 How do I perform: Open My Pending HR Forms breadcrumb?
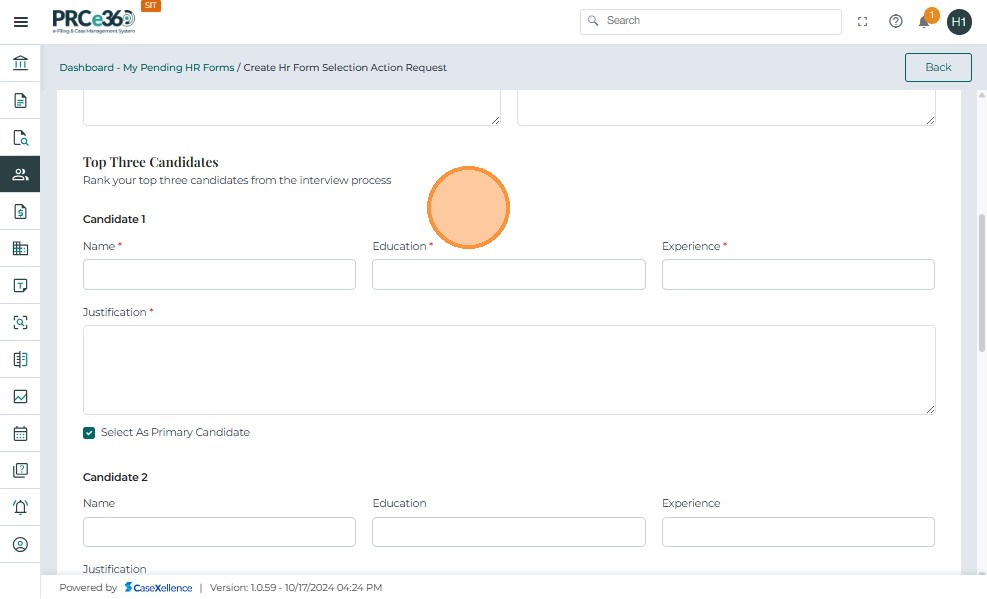[179, 68]
